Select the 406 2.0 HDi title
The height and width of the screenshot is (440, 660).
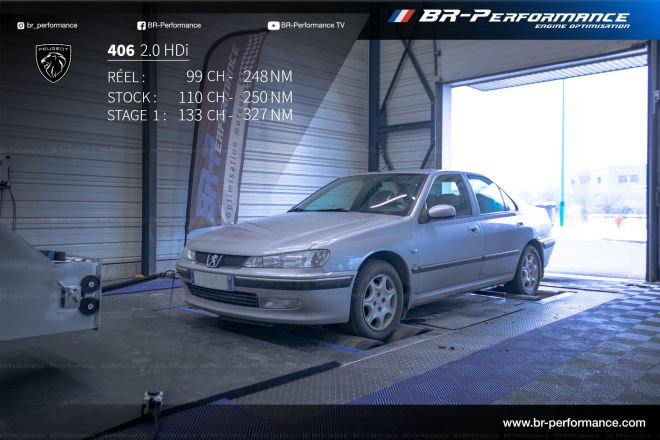(147, 50)
